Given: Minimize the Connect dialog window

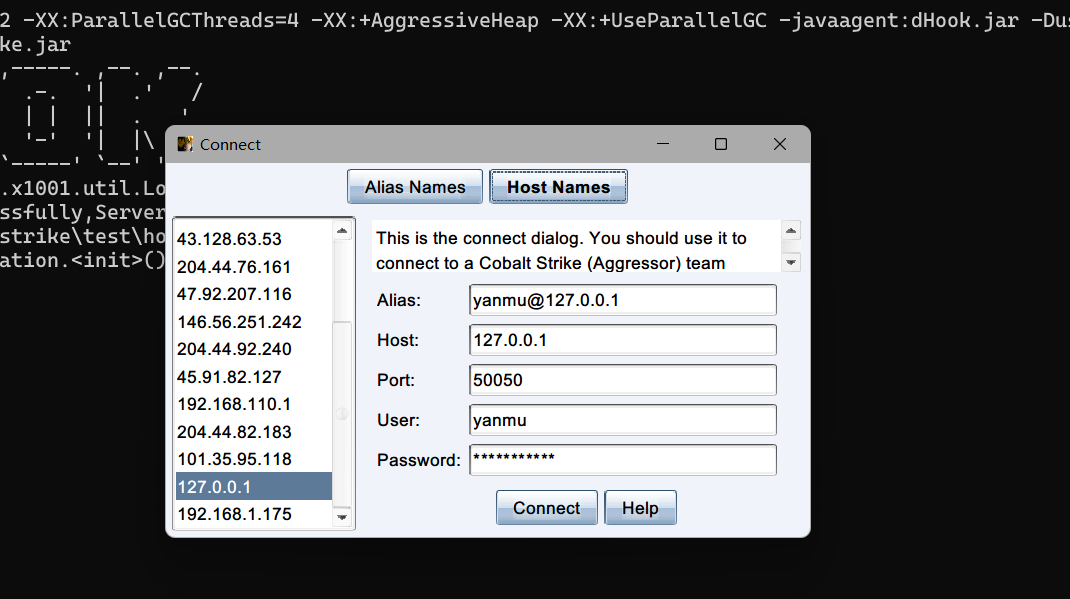Looking at the screenshot, I should tap(663, 144).
